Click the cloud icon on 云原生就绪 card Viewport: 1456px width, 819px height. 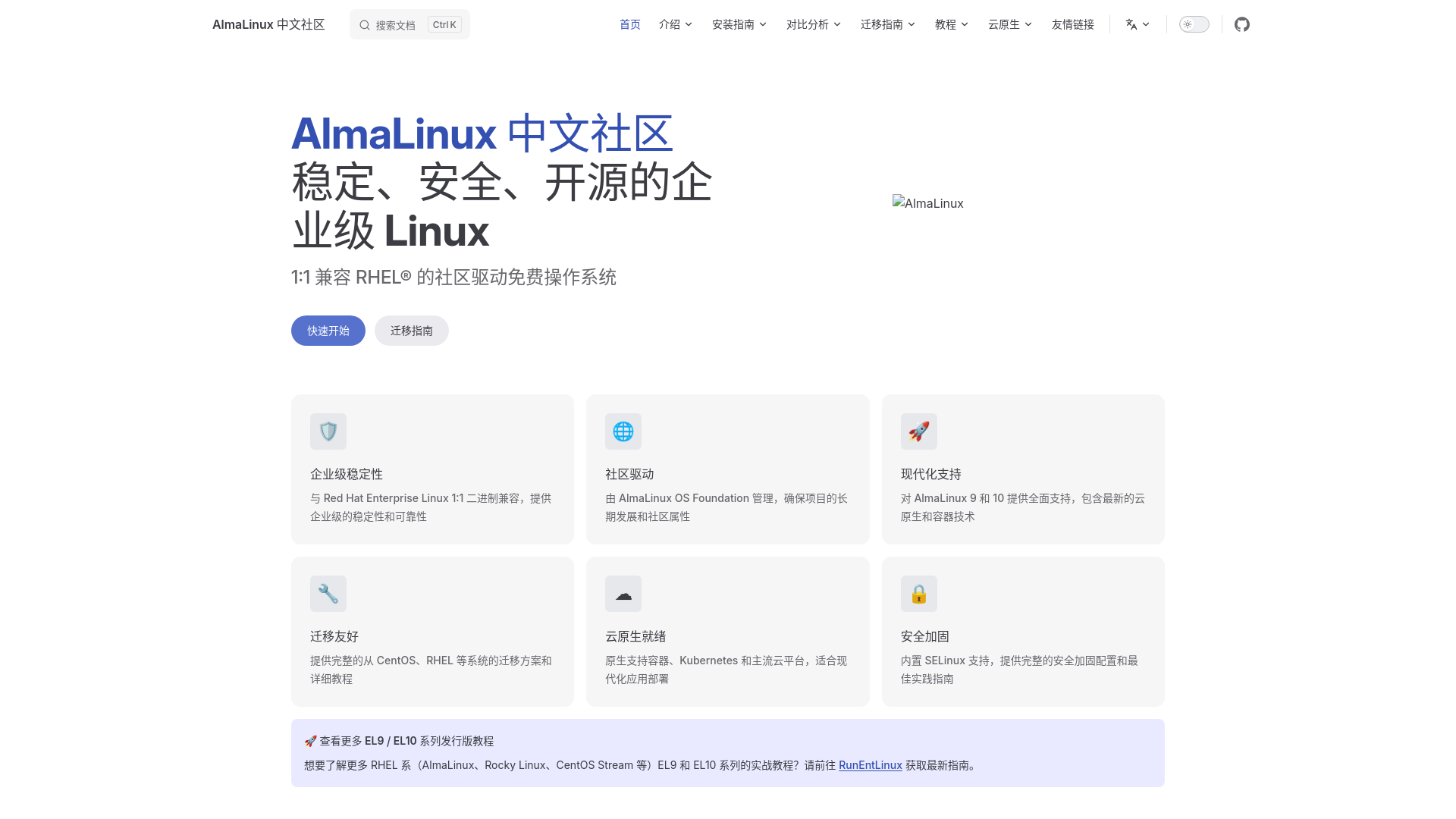click(623, 594)
